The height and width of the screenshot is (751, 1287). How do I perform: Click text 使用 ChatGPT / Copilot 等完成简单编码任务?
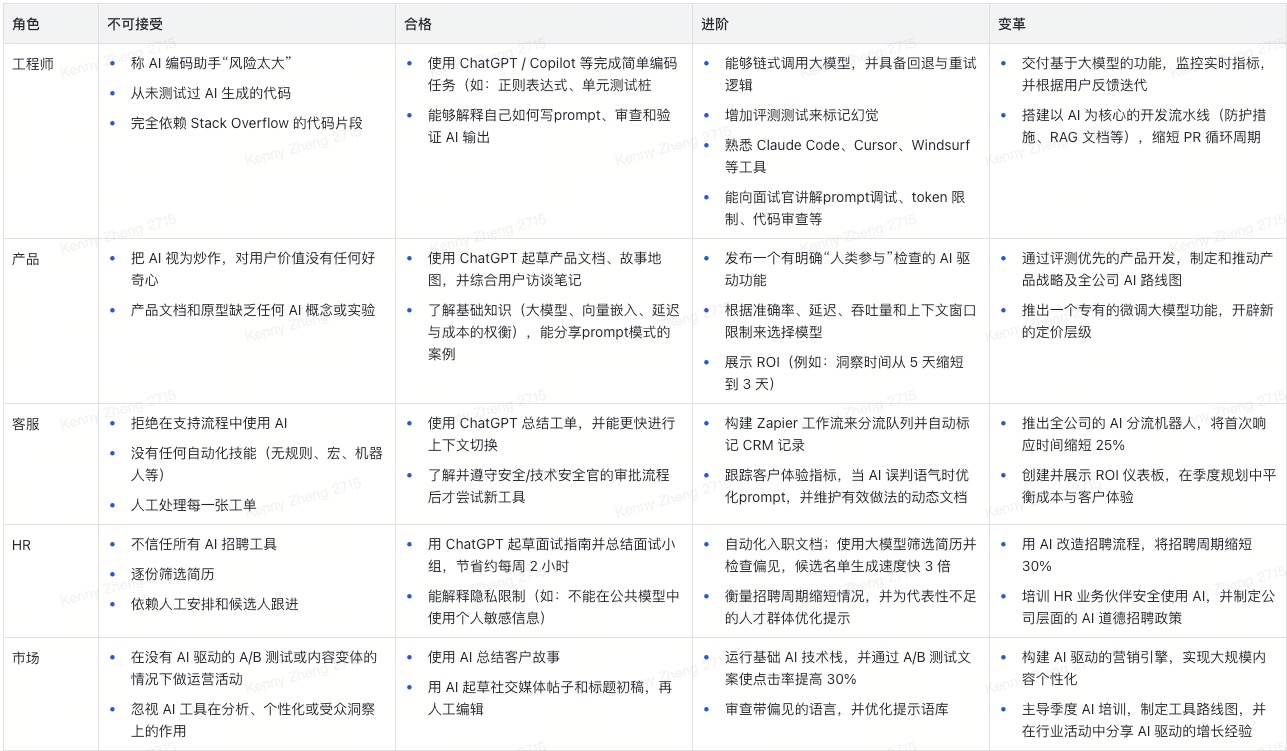click(552, 74)
